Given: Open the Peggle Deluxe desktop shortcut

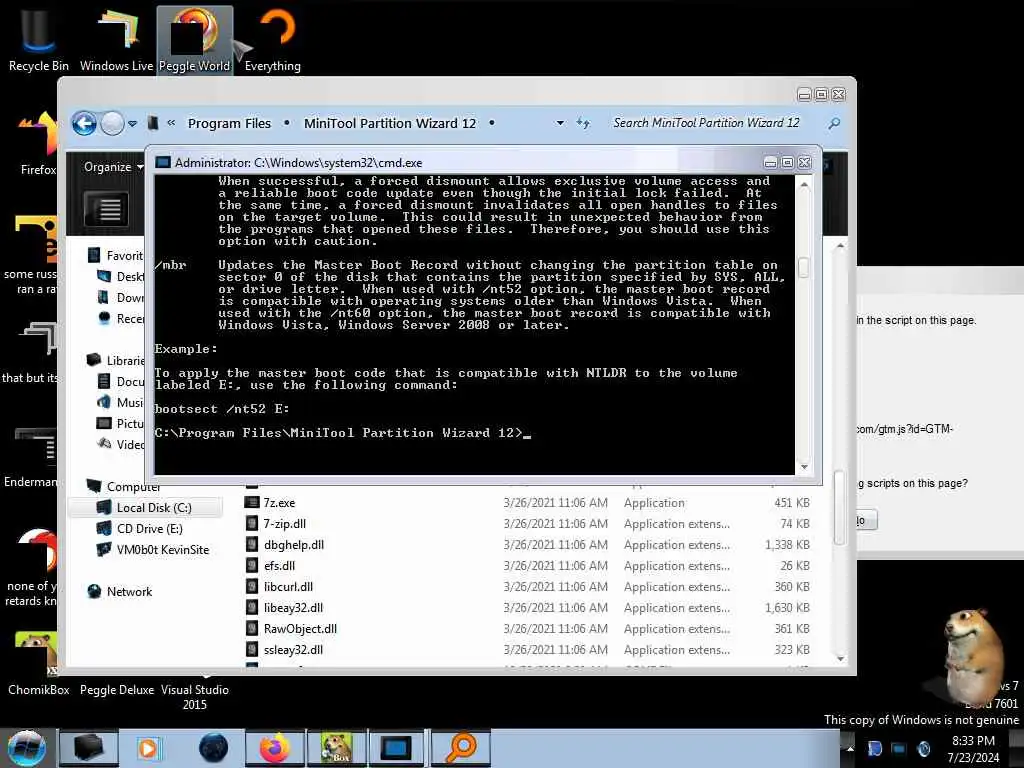Looking at the screenshot, I should (116, 690).
